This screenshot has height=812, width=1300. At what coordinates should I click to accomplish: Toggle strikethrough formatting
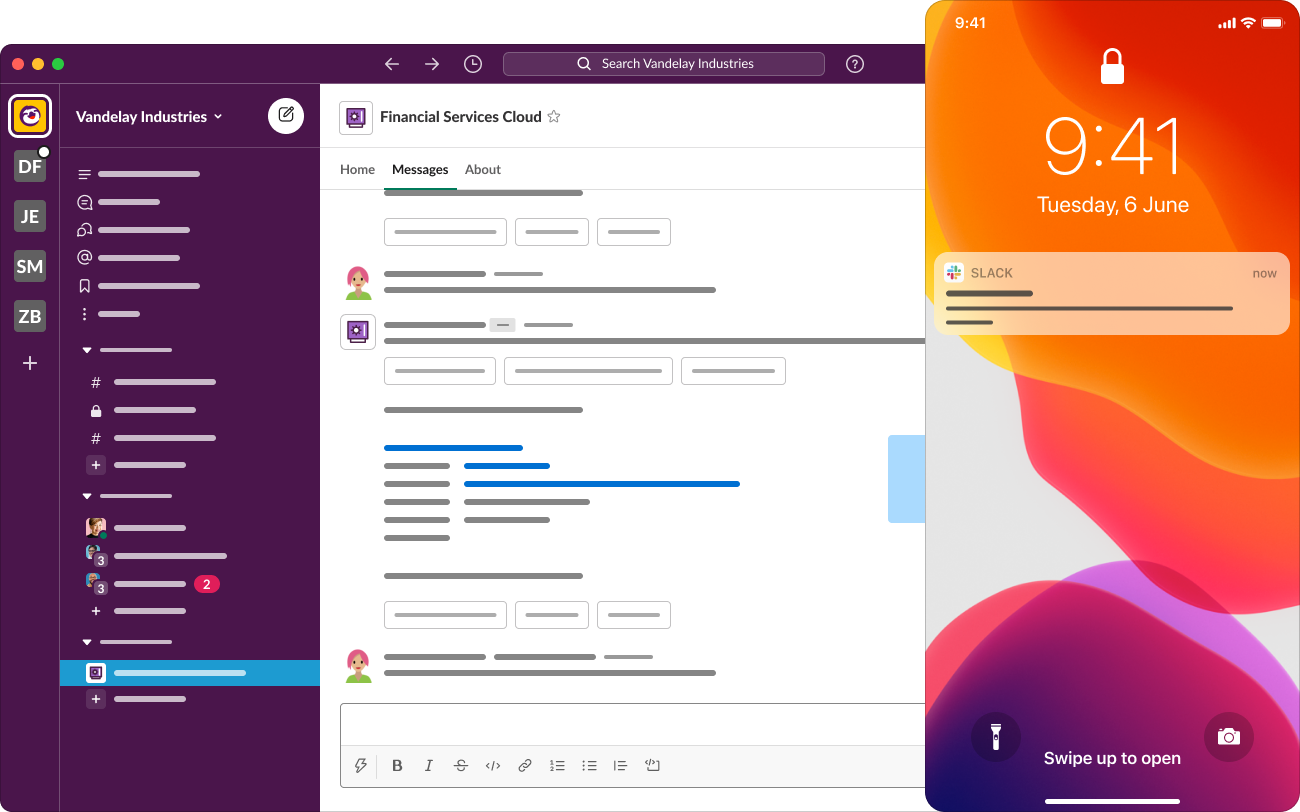pos(461,766)
